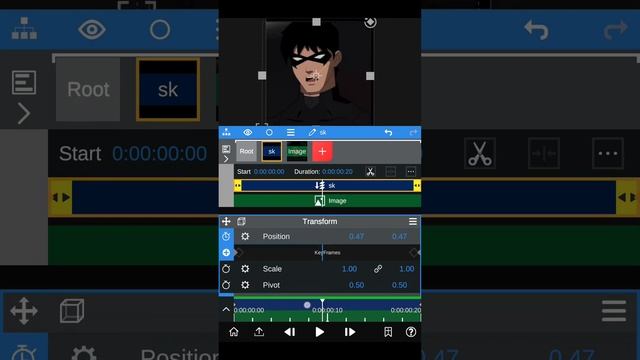Click the Transform panel title
Image resolution: width=640 pixels, height=360 pixels.
tap(320, 221)
